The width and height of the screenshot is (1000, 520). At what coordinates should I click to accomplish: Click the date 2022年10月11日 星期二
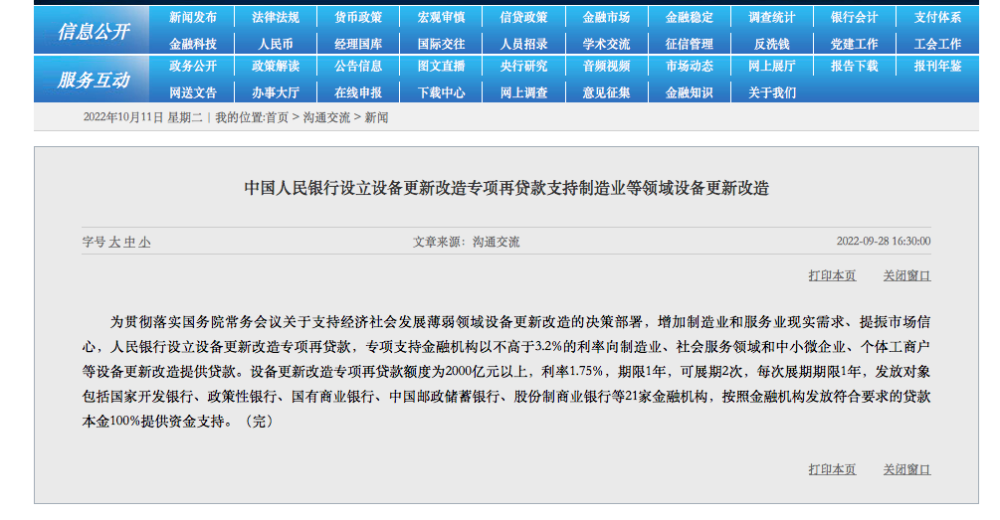pos(143,117)
